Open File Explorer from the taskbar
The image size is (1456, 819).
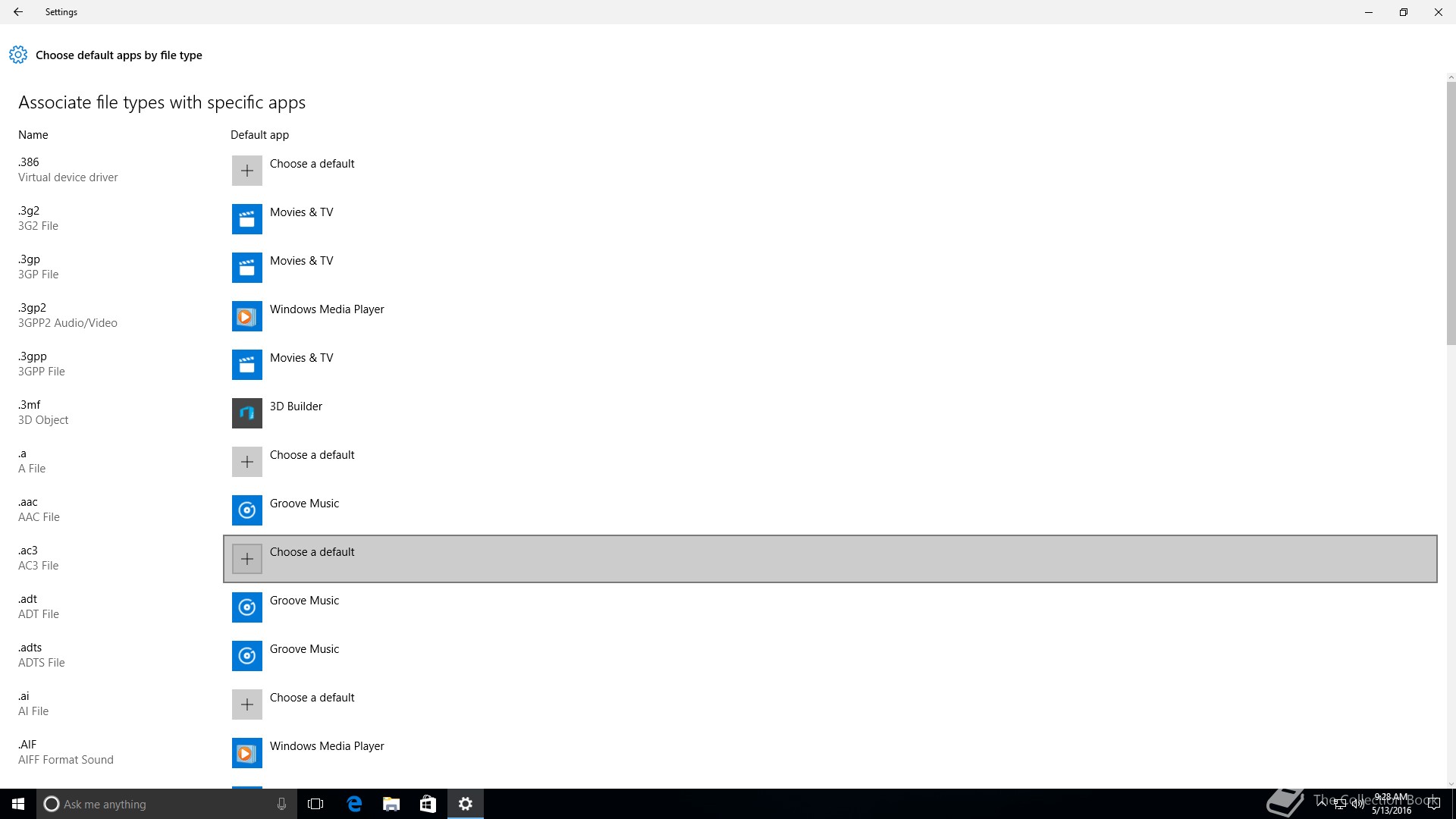click(x=391, y=804)
